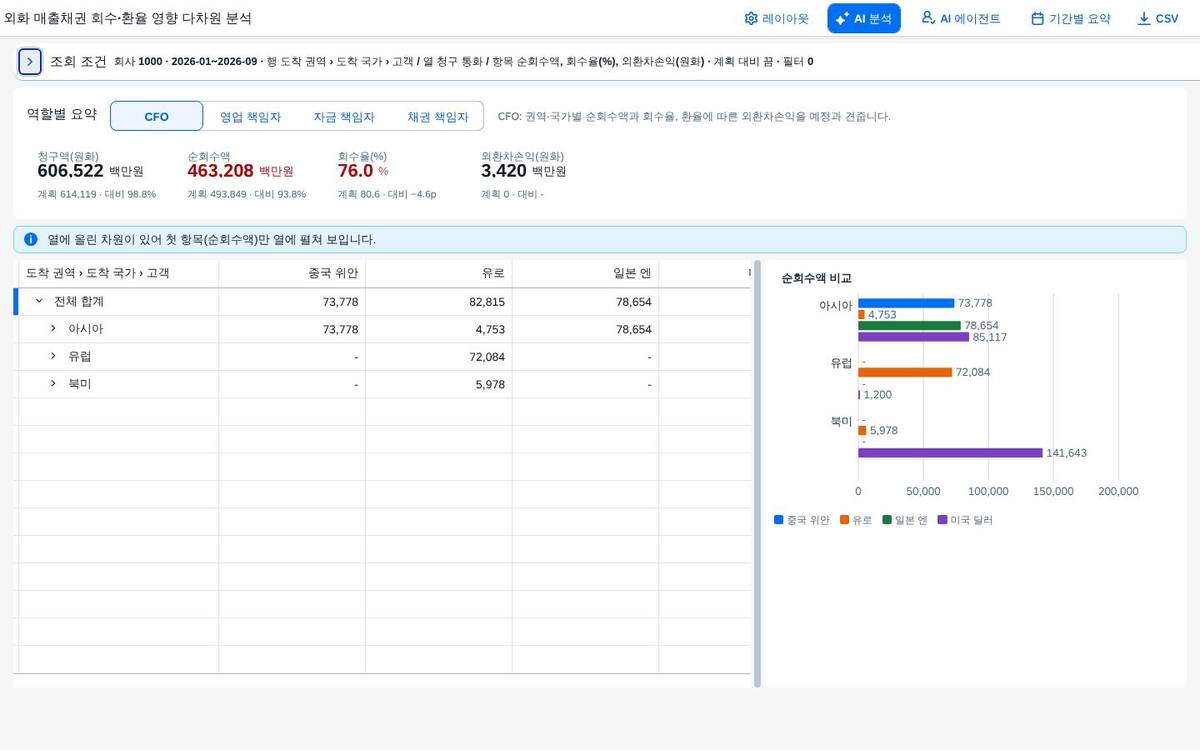The height and width of the screenshot is (750, 1200).
Task: Run the AI 분석 analysis
Action: (x=864, y=18)
